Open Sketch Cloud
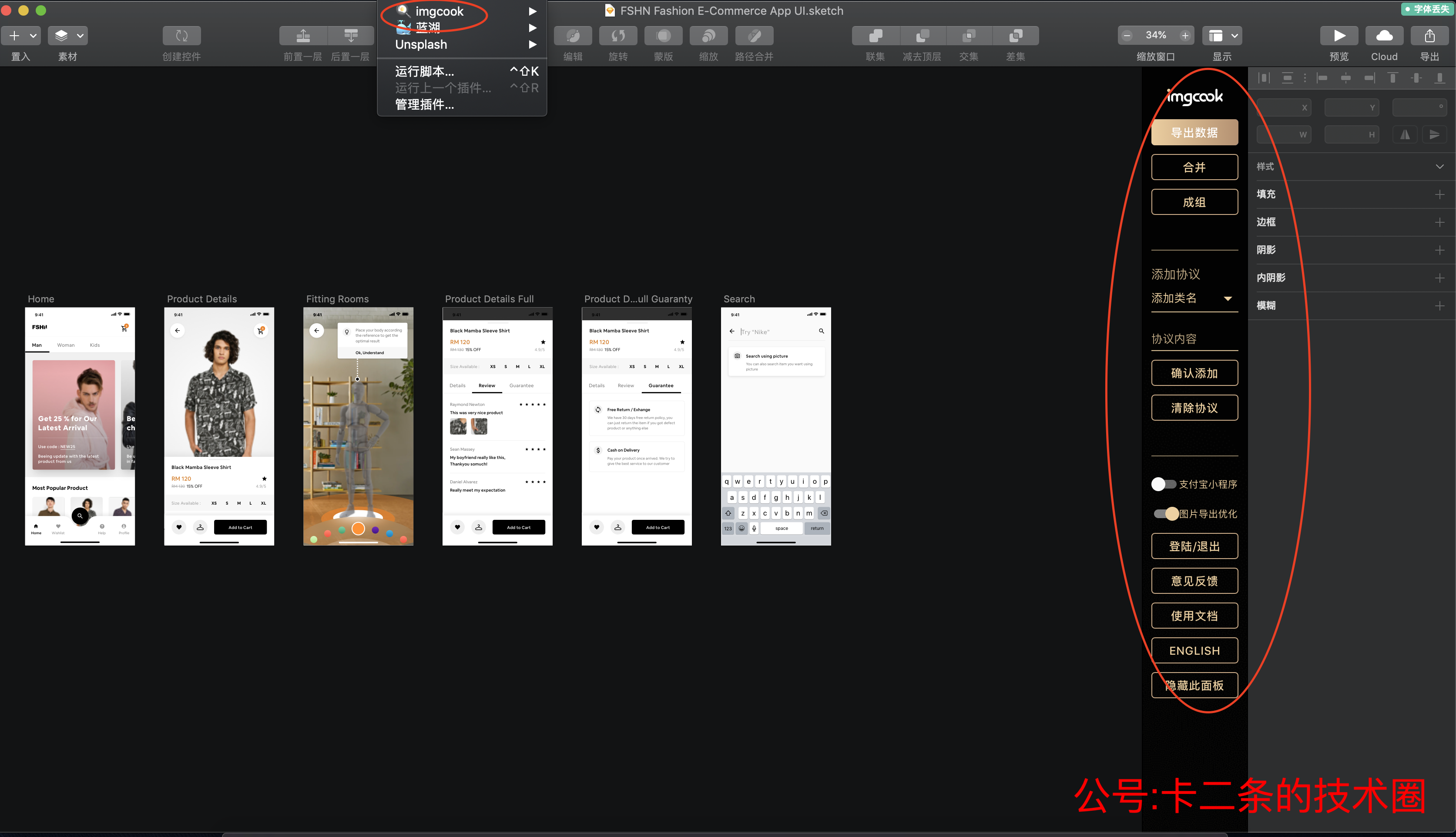The image size is (1456, 837). (x=1384, y=36)
